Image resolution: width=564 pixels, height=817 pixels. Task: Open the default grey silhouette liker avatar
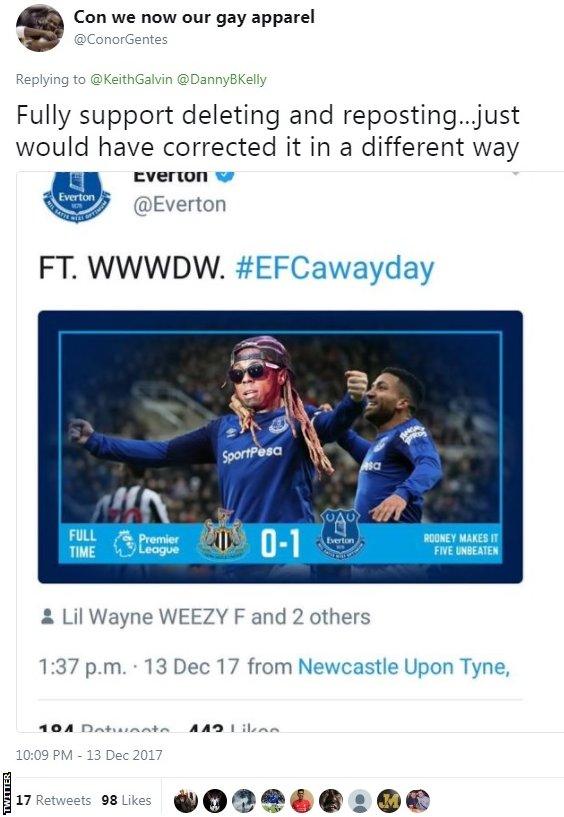pos(359,800)
